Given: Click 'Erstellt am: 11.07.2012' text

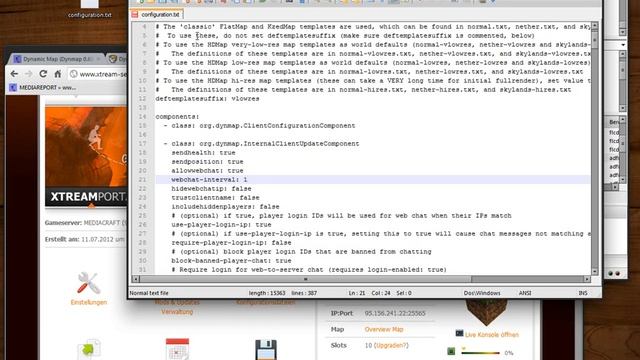Looking at the screenshot, I should pyautogui.click(x=84, y=239).
